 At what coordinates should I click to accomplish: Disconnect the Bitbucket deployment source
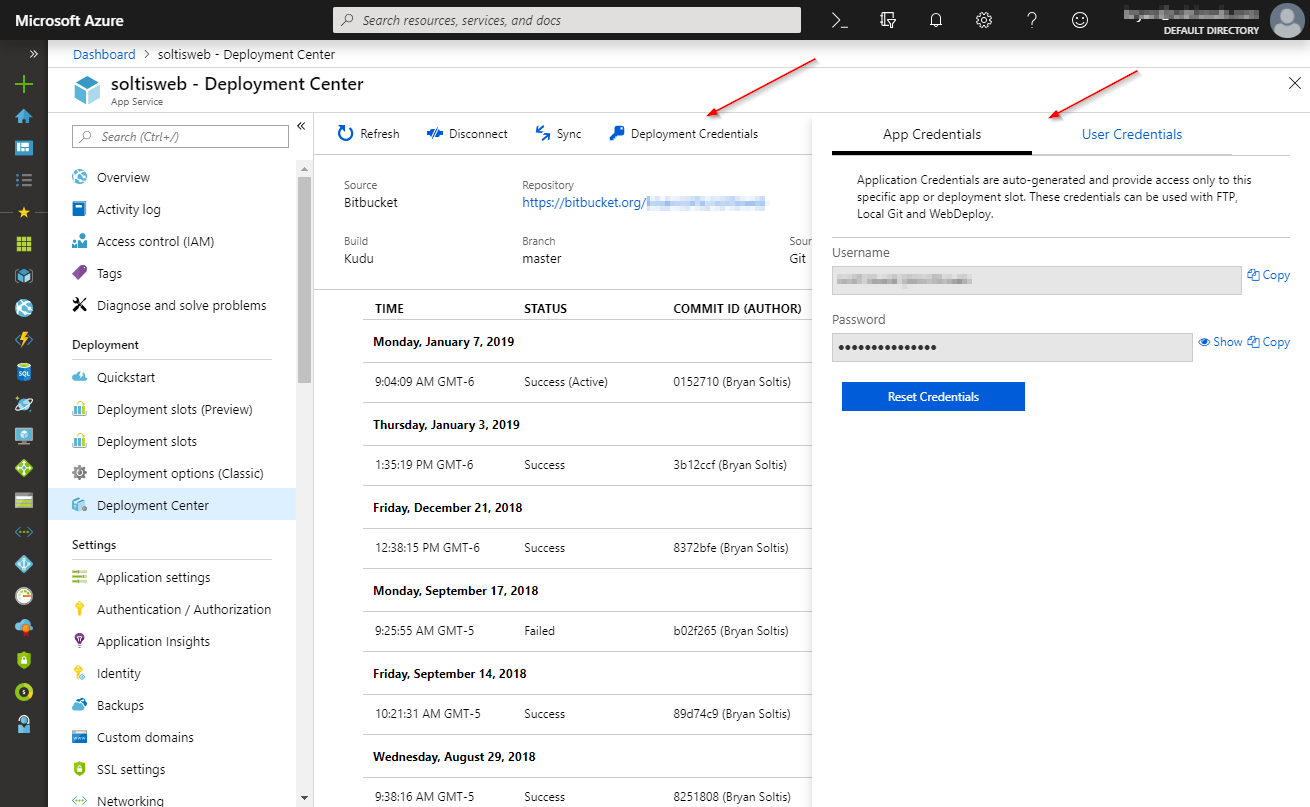(x=467, y=134)
